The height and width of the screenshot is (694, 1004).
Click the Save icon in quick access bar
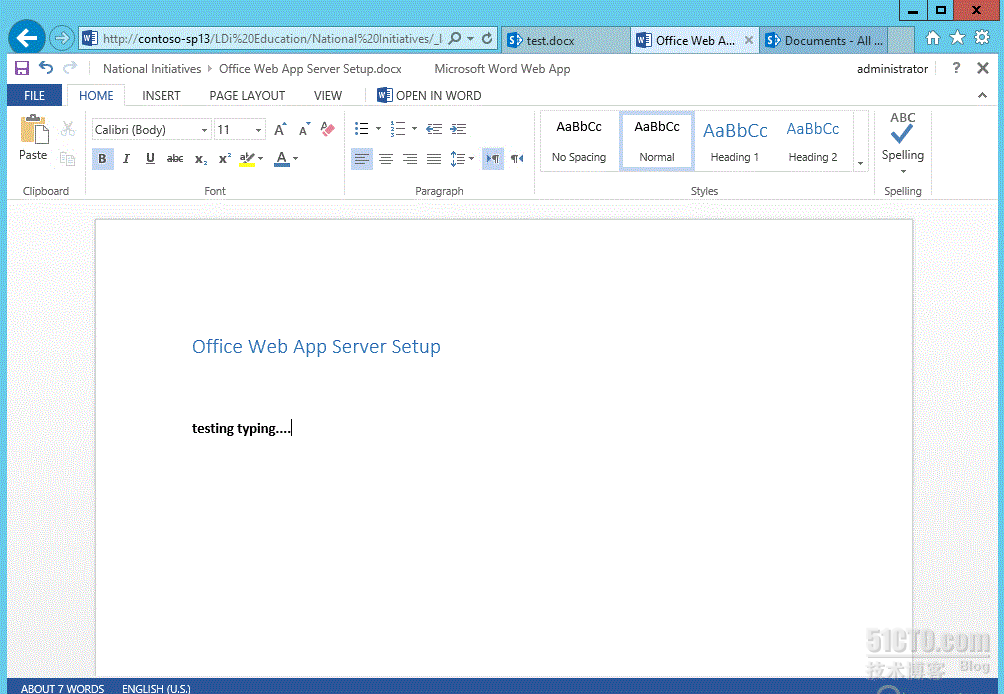[22, 68]
